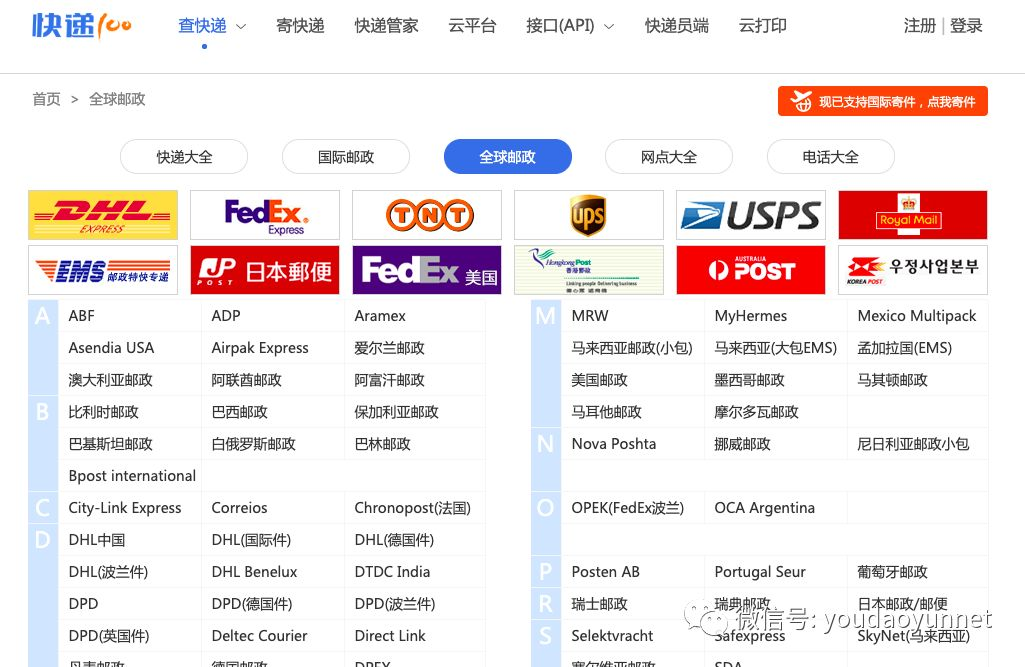The width and height of the screenshot is (1025, 667).
Task: Open the USPS logo tile
Action: click(x=750, y=215)
